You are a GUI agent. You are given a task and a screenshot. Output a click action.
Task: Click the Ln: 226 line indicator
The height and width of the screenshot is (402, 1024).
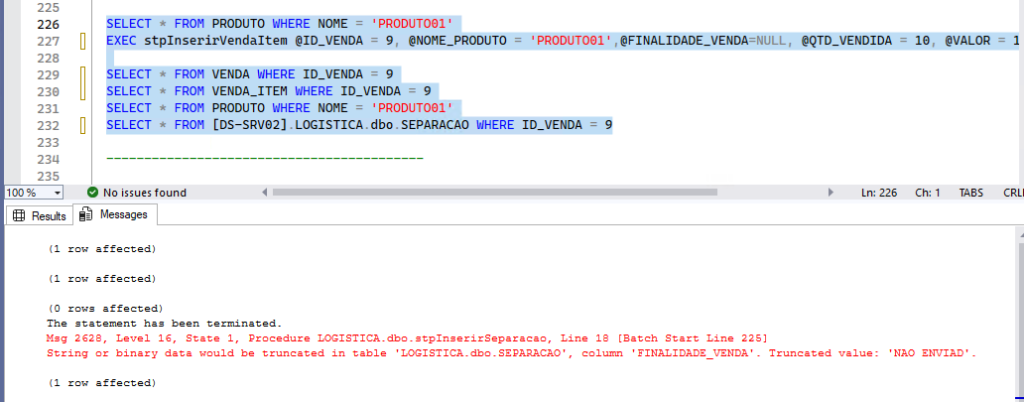[880, 192]
